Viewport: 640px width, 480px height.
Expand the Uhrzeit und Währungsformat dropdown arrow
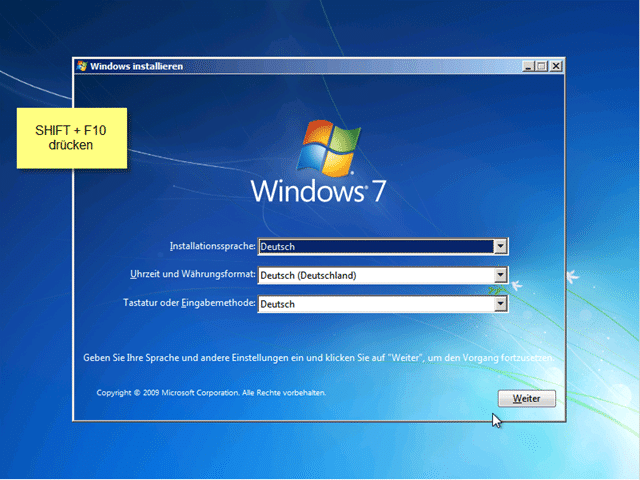pyautogui.click(x=500, y=275)
